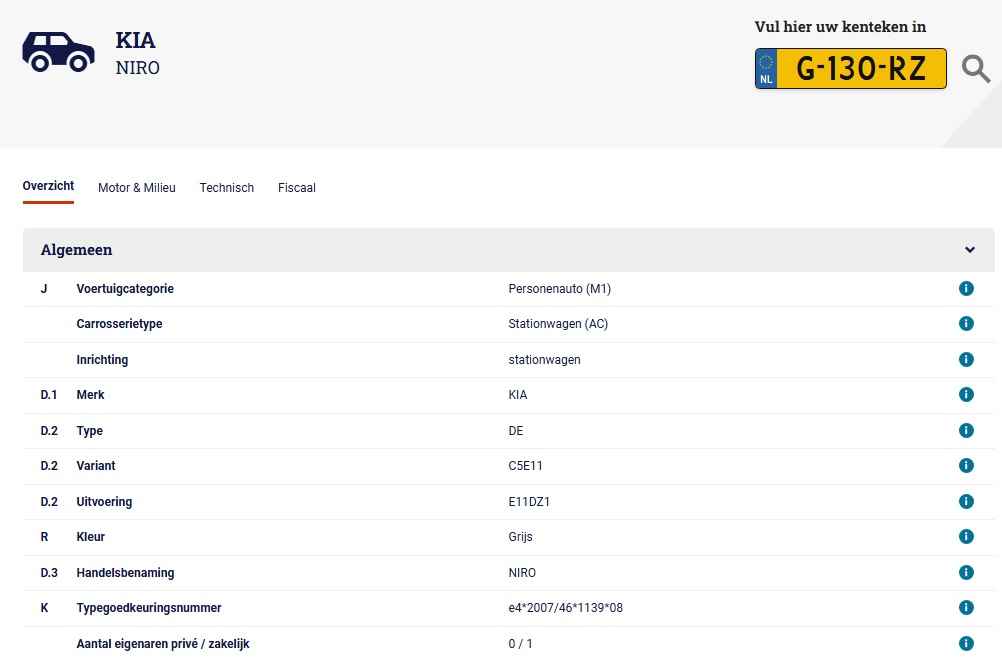Viewport: 1002px width, 666px height.
Task: Show info for Aantal eigenaren privé / zakelijk
Action: pyautogui.click(x=966, y=643)
